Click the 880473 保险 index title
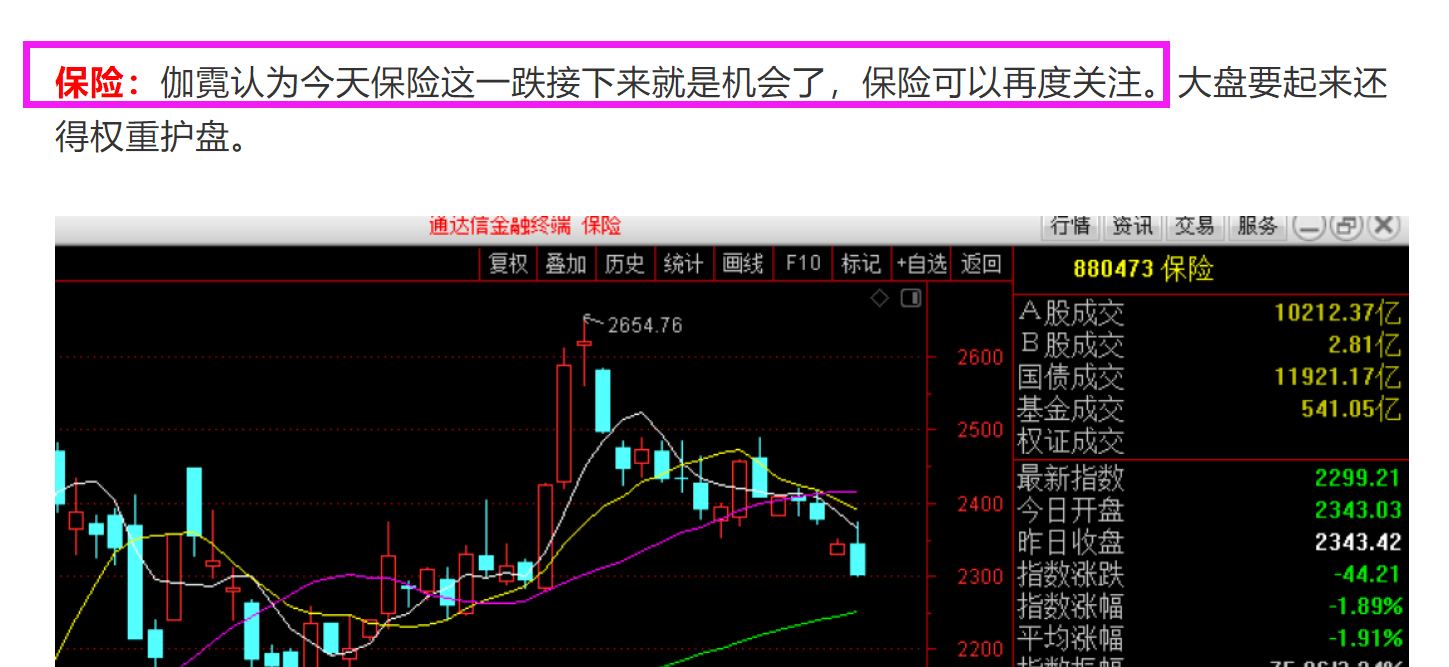This screenshot has height=667, width=1449. point(1143,269)
